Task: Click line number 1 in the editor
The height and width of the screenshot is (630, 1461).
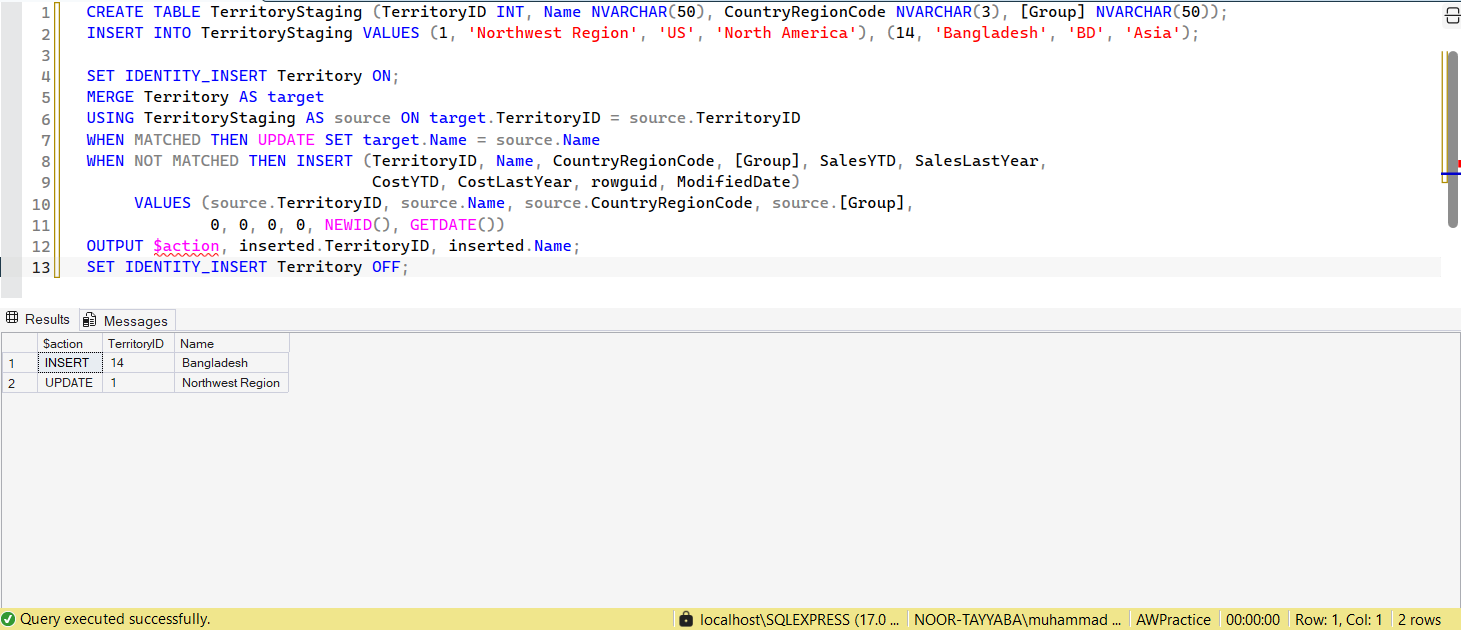Action: (x=45, y=13)
